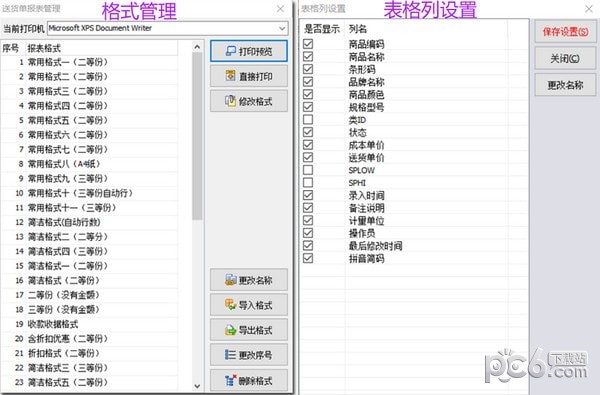The height and width of the screenshot is (395, 600).
Task: Select row 二等份（没有金额）
Action: [89, 295]
